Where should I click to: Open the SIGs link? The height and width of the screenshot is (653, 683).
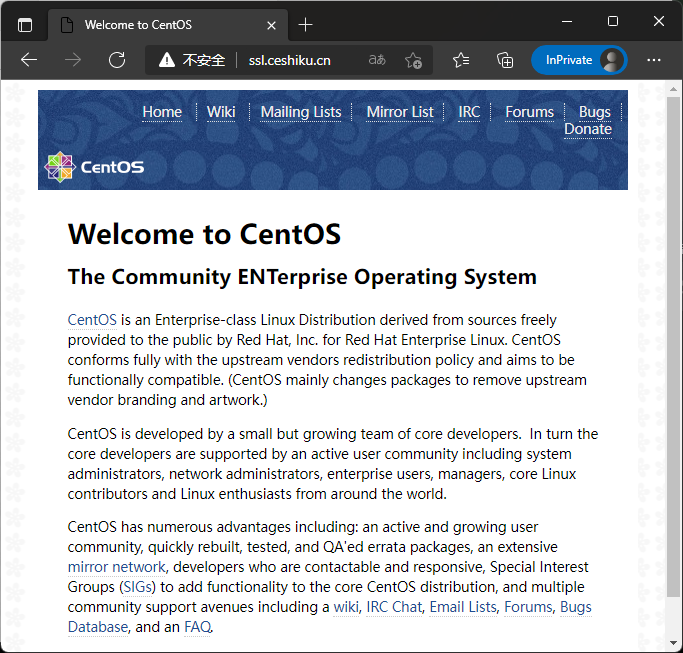(x=138, y=587)
